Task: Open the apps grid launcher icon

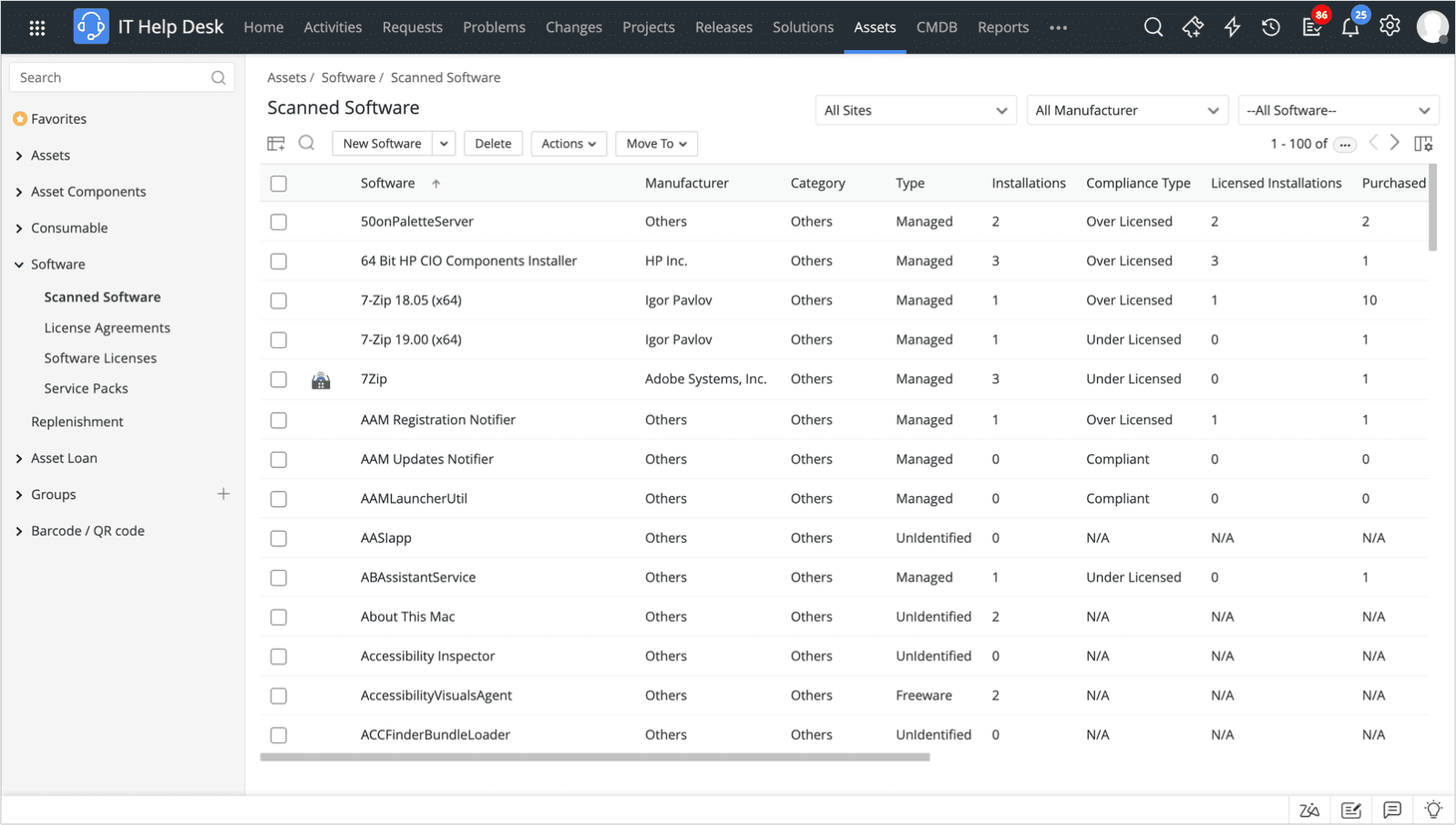Action: coord(37,28)
